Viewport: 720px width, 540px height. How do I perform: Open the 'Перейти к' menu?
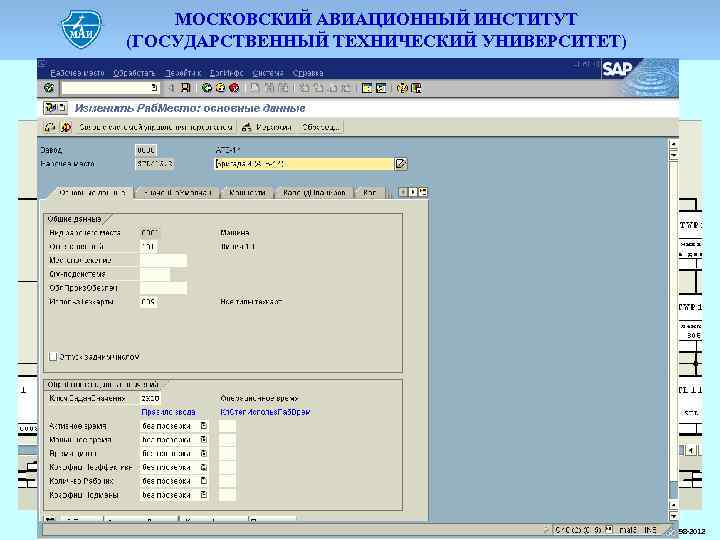coord(182,73)
